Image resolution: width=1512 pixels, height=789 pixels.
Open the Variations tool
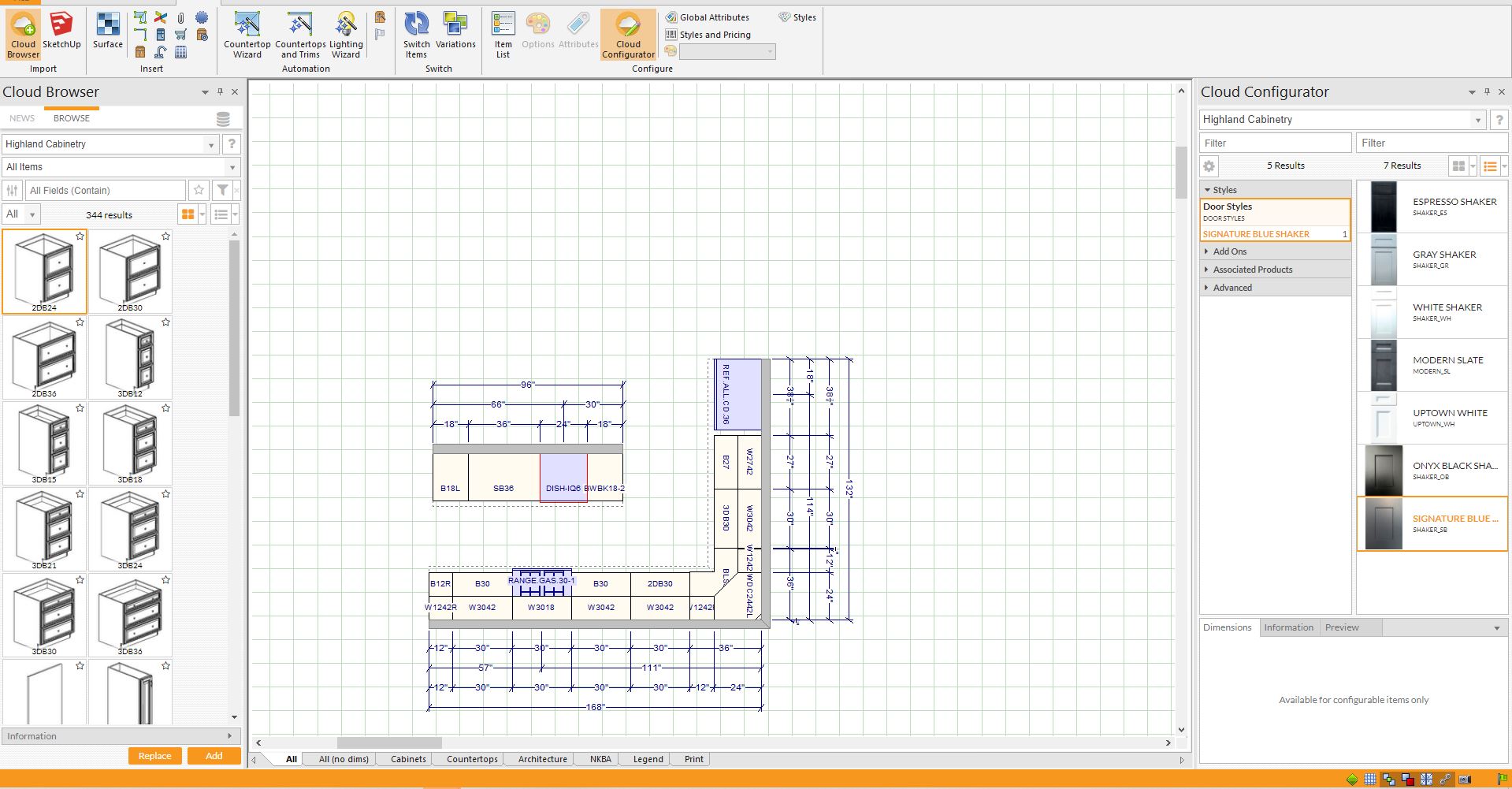(x=455, y=32)
